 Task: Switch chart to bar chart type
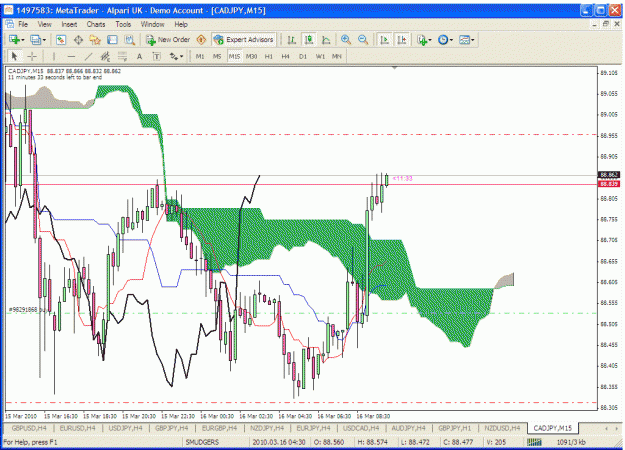[x=291, y=40]
